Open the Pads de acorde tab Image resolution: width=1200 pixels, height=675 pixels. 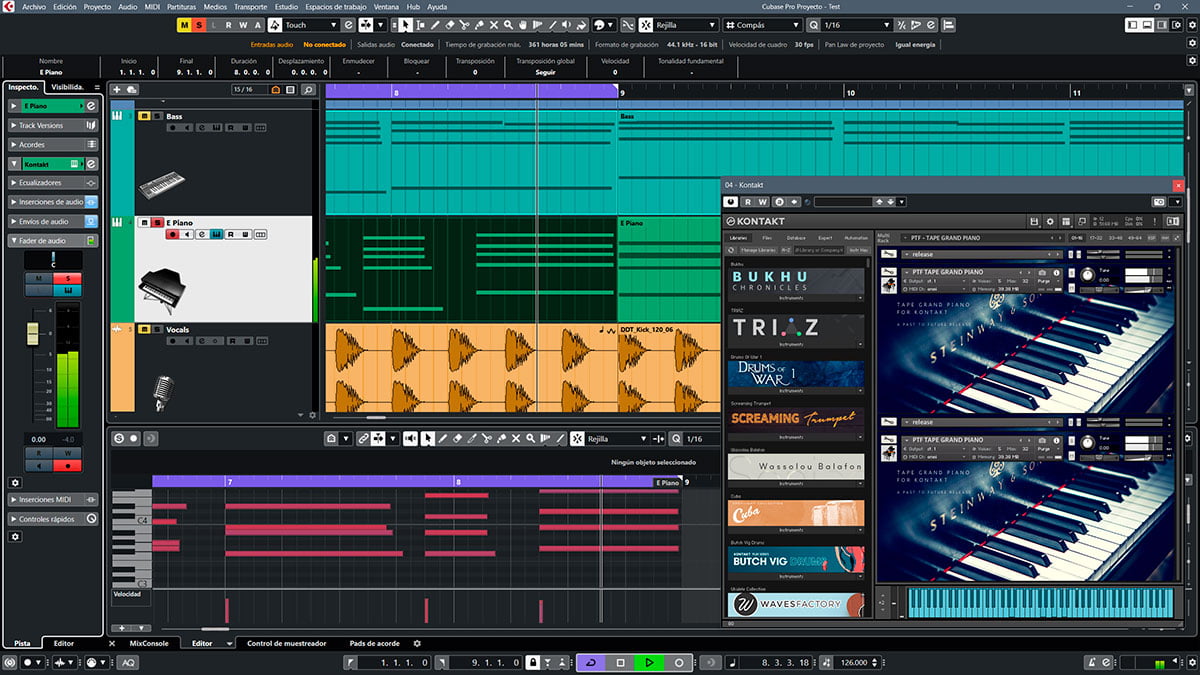pyautogui.click(x=374, y=643)
